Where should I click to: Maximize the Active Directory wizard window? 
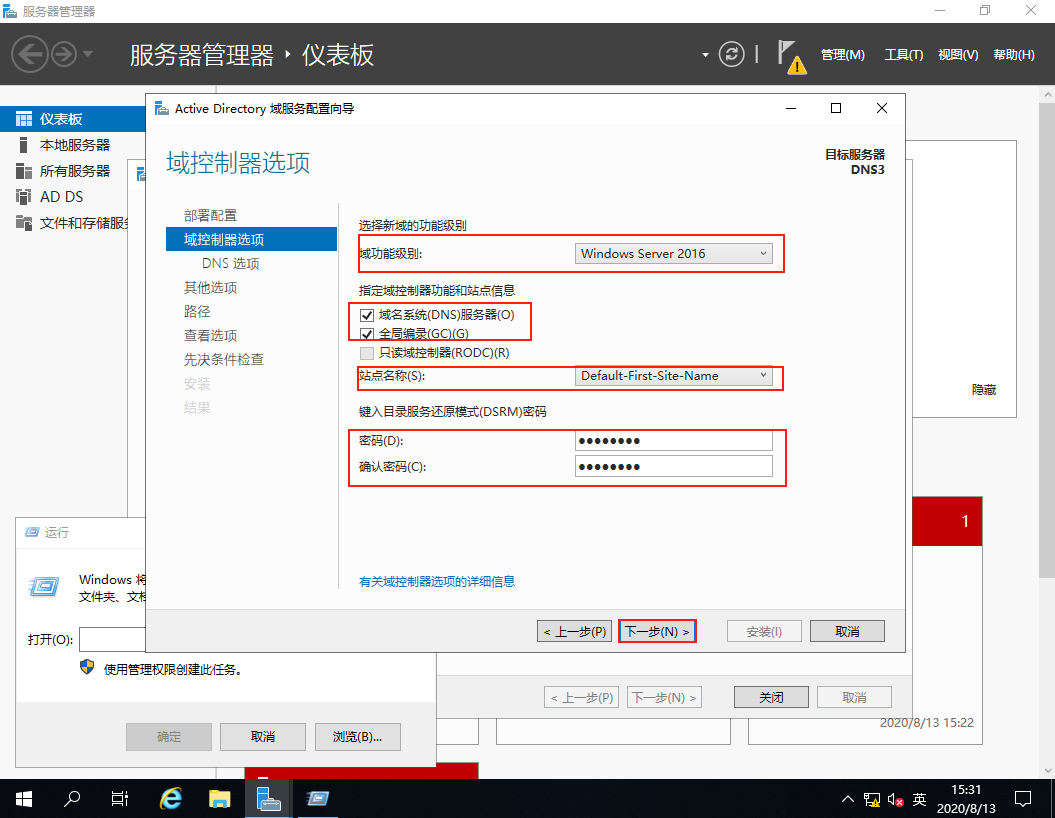(836, 108)
